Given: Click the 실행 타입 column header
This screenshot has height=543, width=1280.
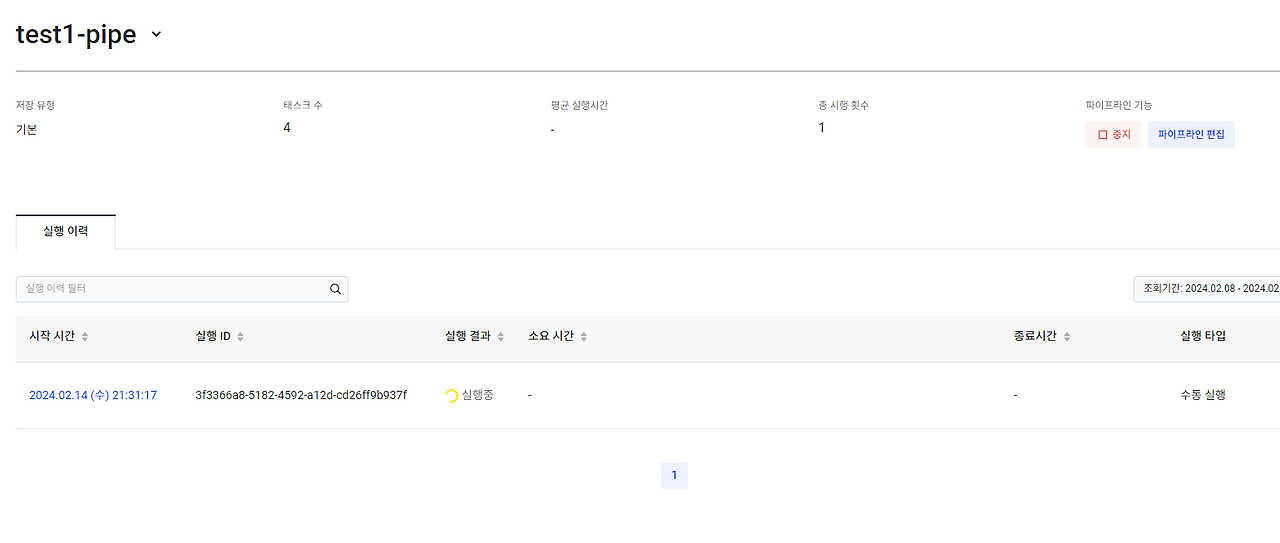Looking at the screenshot, I should tap(1203, 336).
